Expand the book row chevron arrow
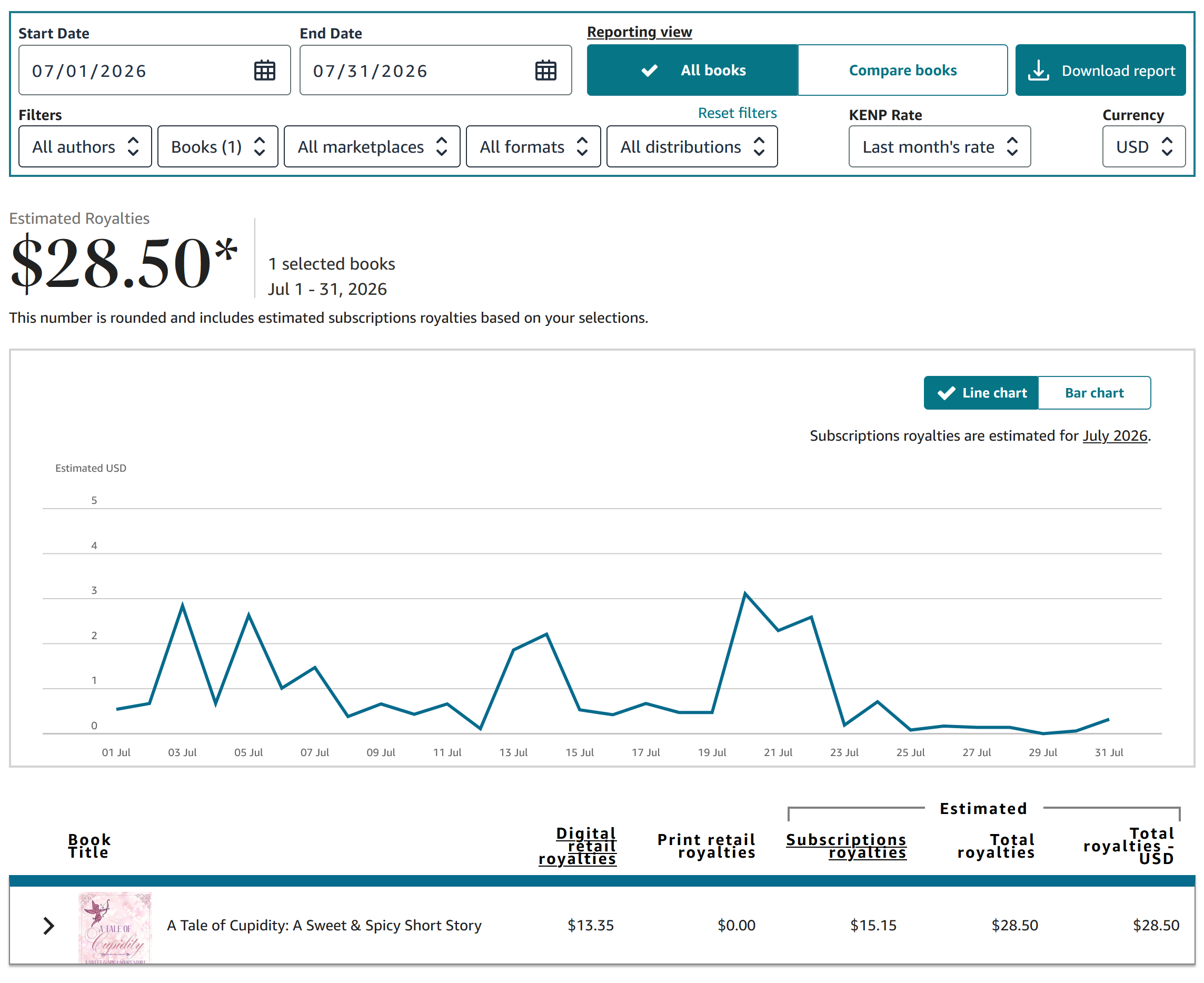 coord(48,926)
